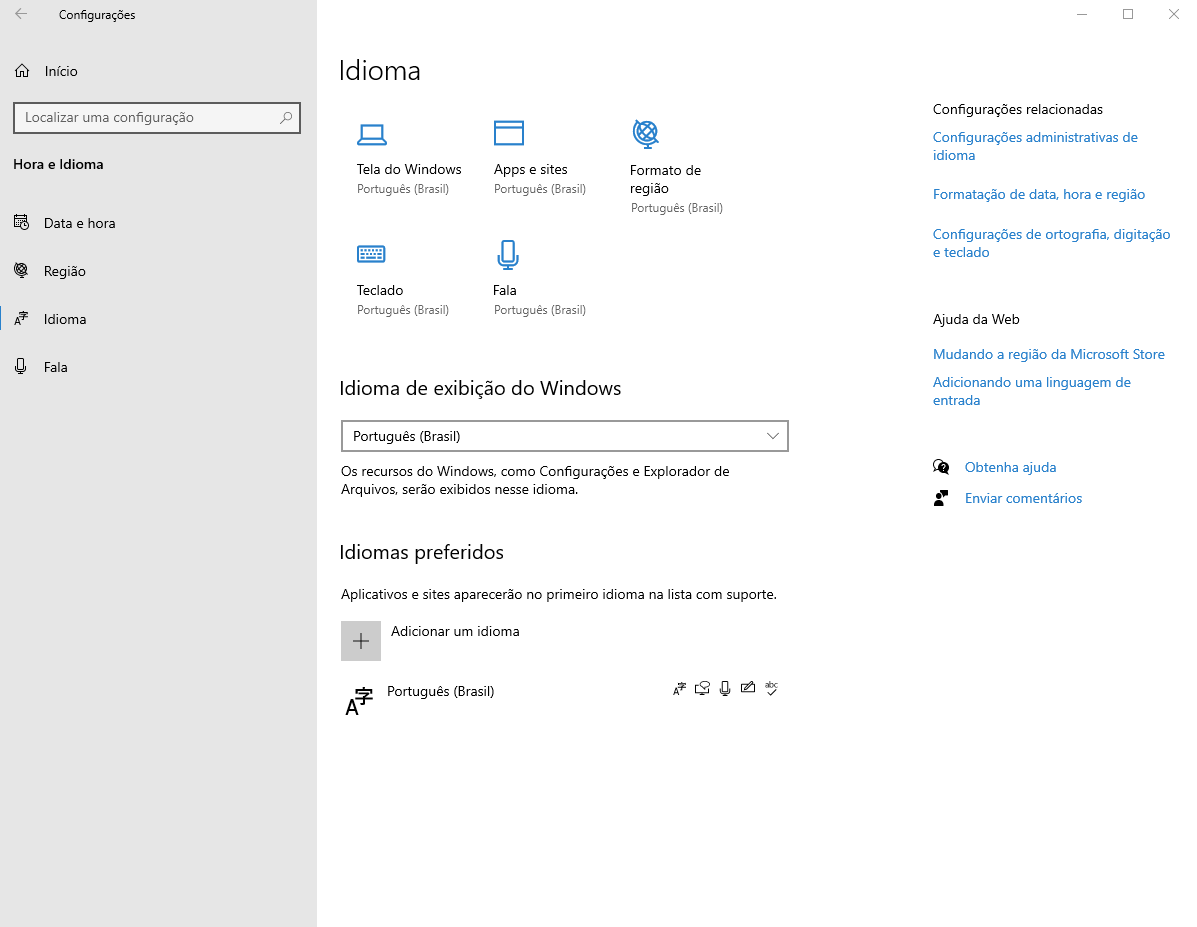Click Mudando a região da Microsoft Store
The width and height of the screenshot is (1197, 927).
(1048, 354)
